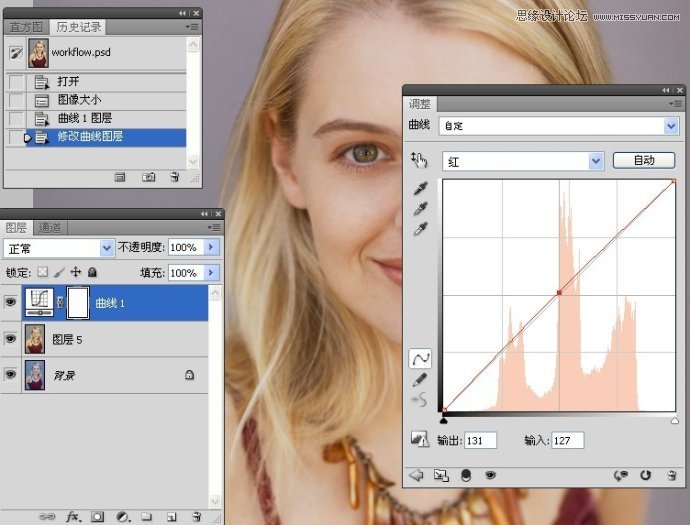Viewport: 690px width, 525px height.
Task: Lock image pixels brush toggle
Action: pos(59,272)
